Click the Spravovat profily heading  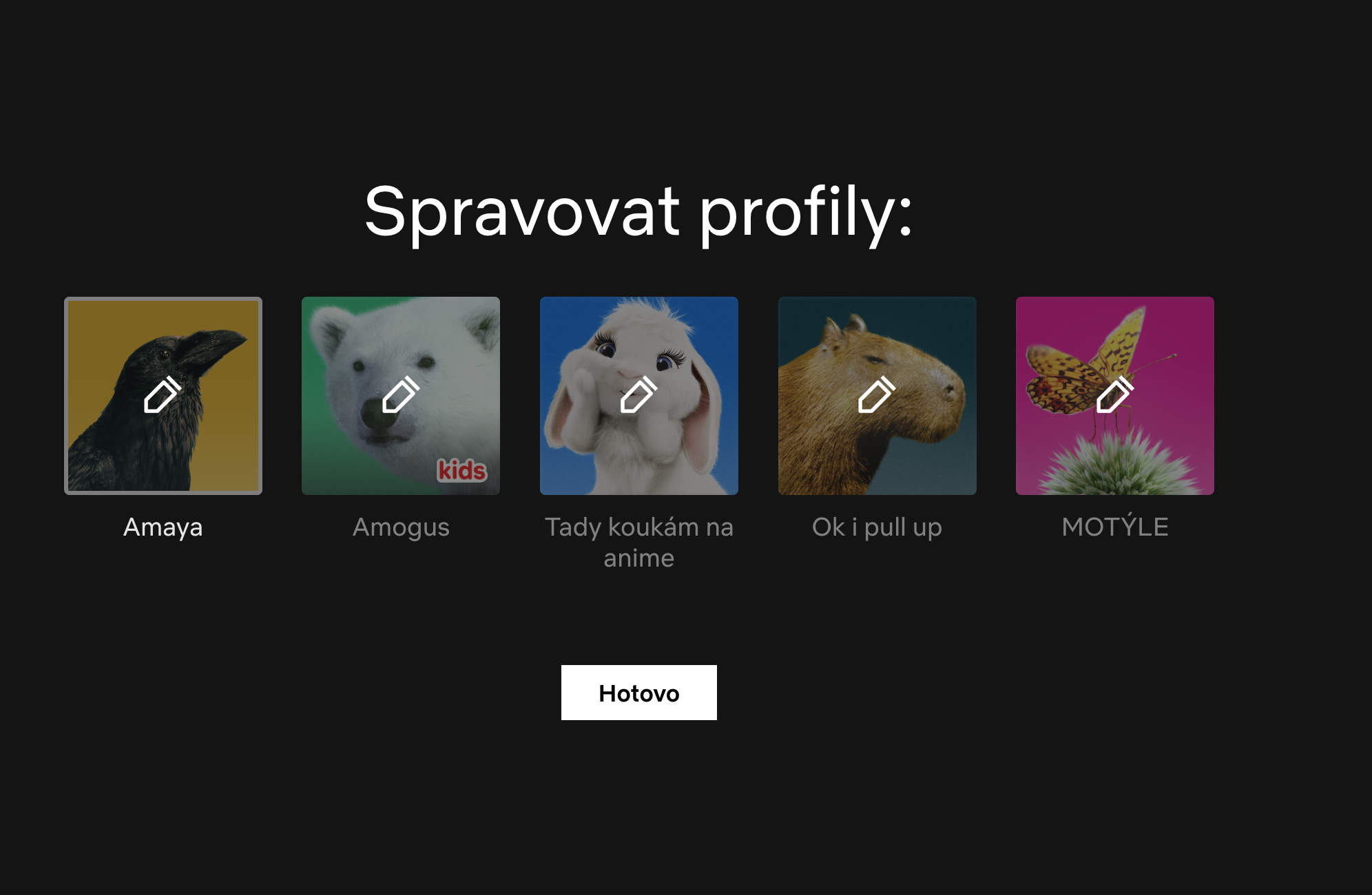point(639,212)
